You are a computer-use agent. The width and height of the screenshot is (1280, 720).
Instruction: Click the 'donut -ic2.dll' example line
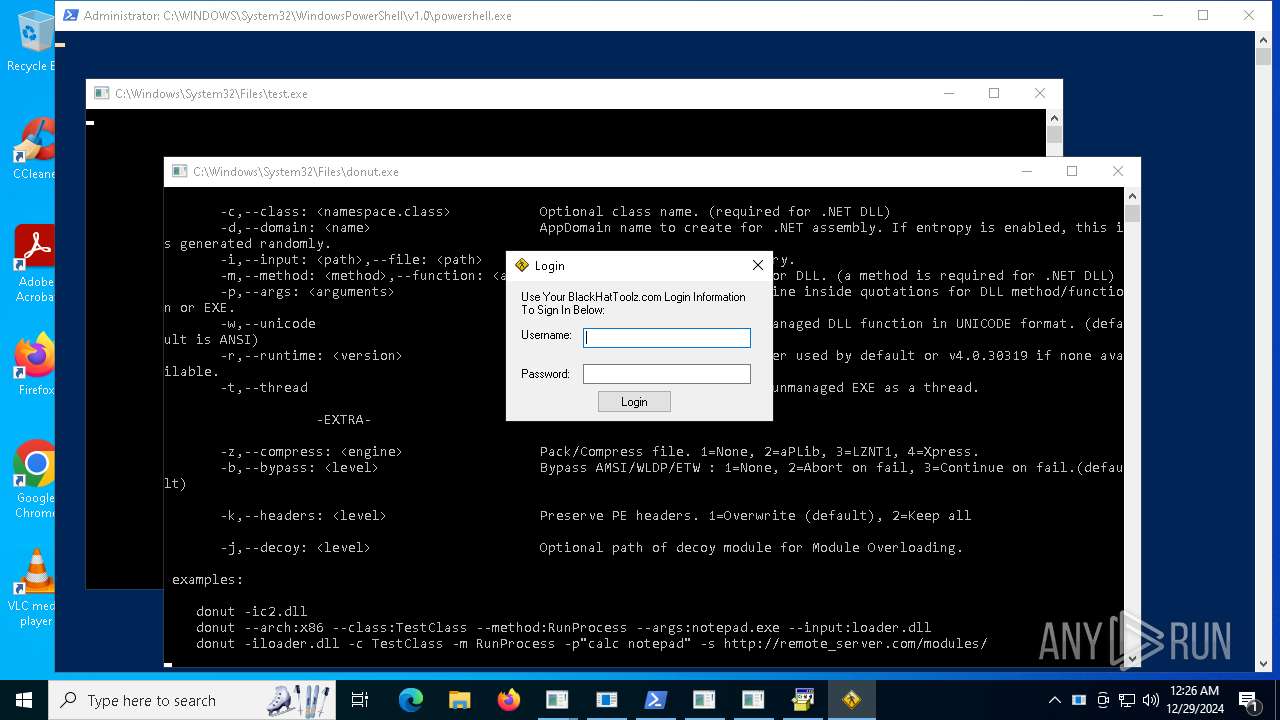(251, 611)
